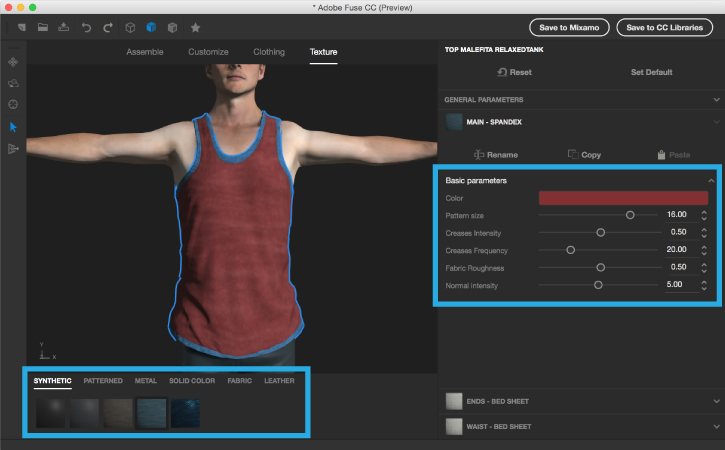The width and height of the screenshot is (725, 450).
Task: Select the Fabric material category
Action: click(x=240, y=381)
